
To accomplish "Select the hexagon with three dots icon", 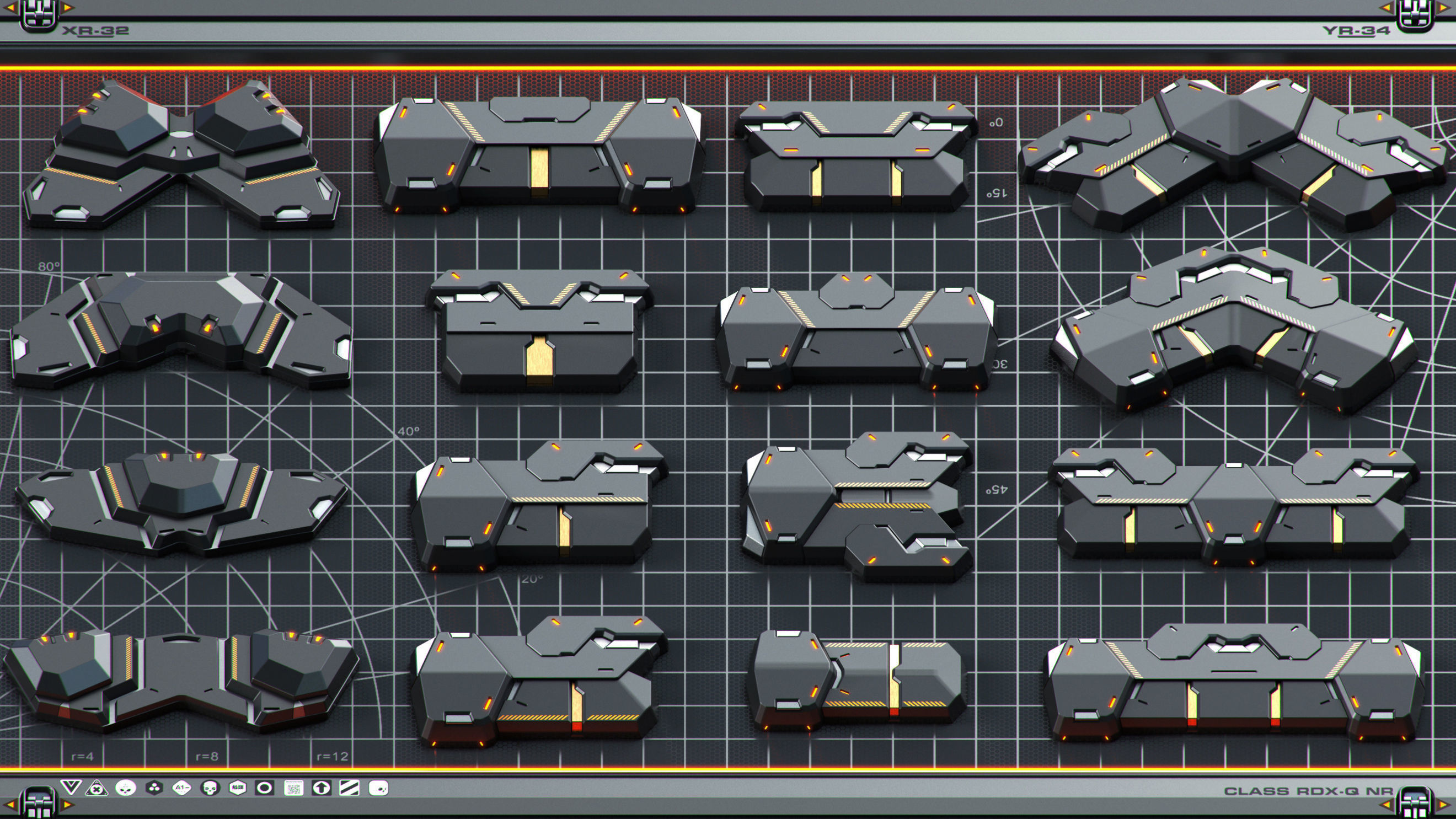I will tap(154, 789).
